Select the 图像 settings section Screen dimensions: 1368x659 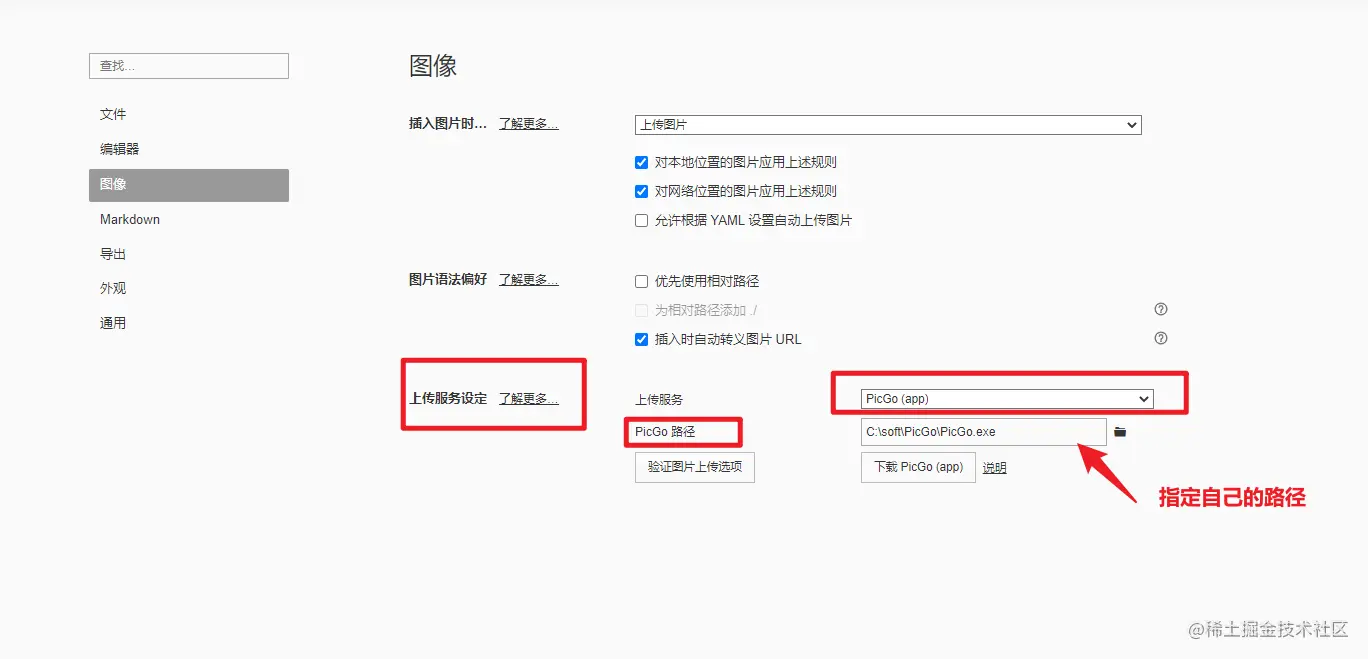point(189,185)
